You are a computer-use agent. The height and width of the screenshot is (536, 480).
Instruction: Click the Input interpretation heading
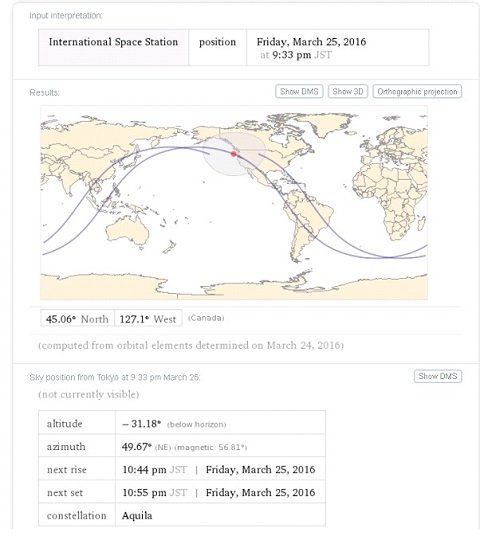(x=66, y=16)
